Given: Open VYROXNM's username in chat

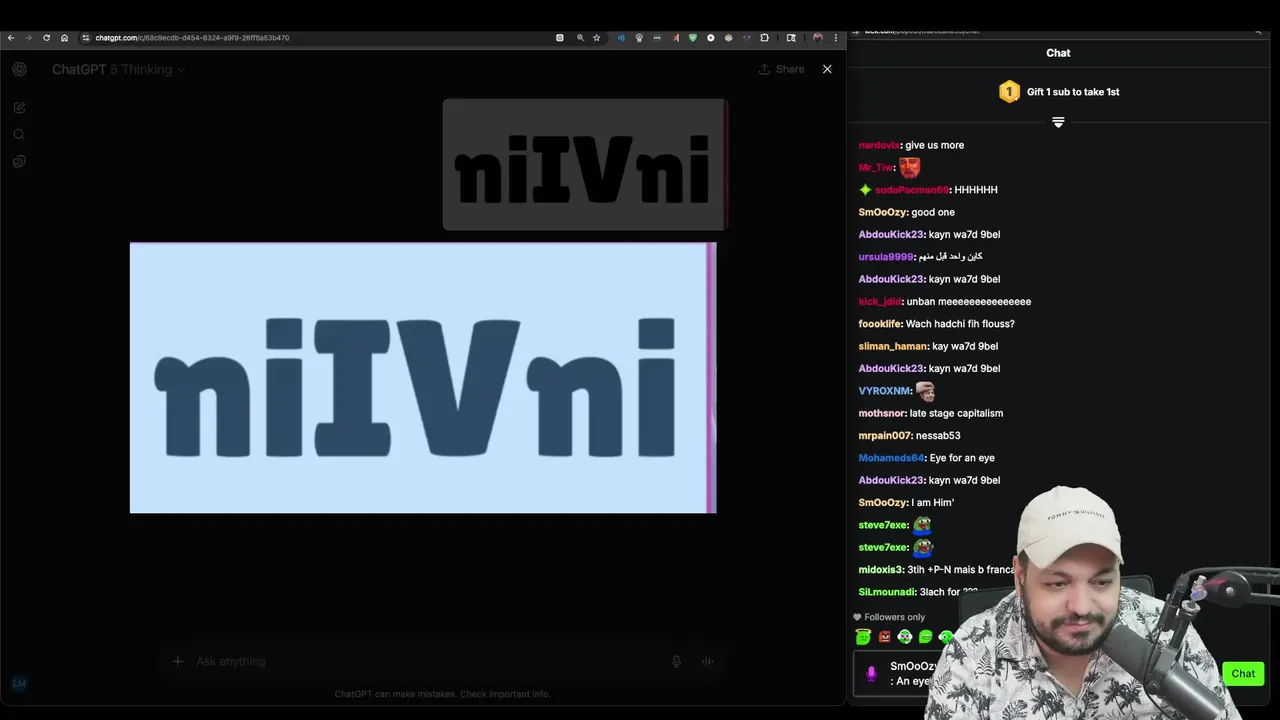Looking at the screenshot, I should [885, 391].
